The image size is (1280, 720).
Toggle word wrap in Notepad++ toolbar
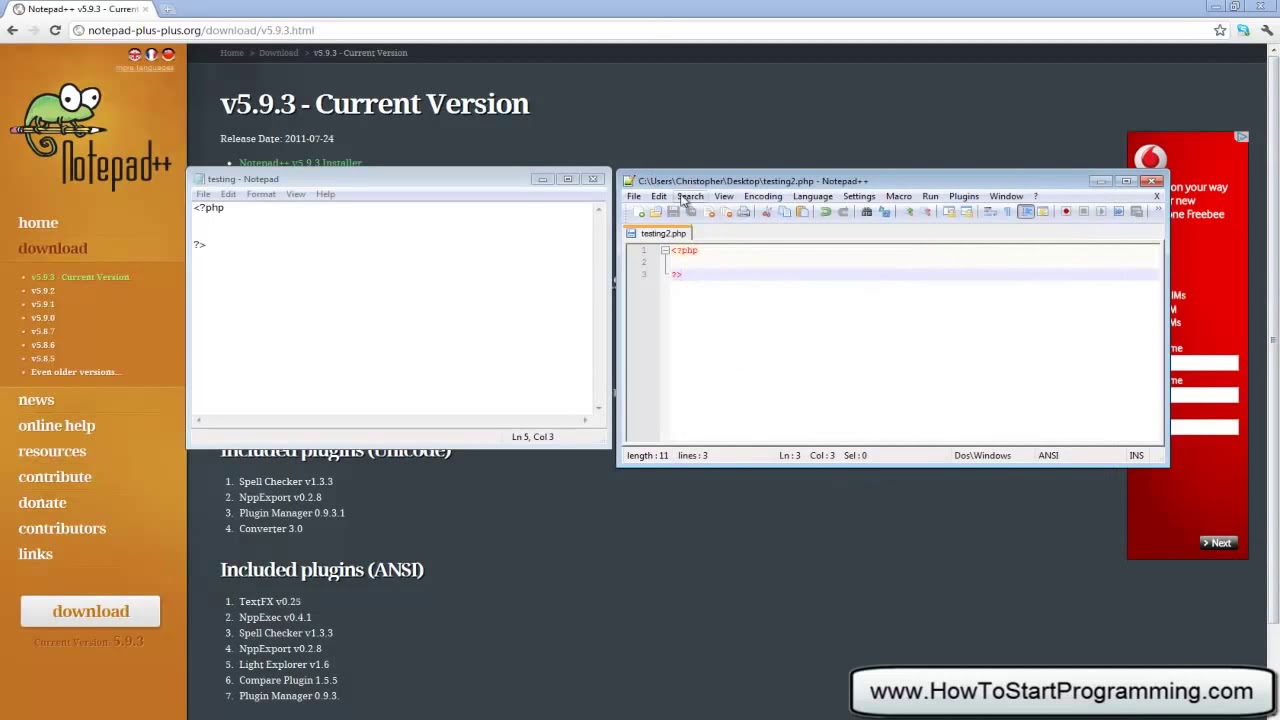pos(990,212)
